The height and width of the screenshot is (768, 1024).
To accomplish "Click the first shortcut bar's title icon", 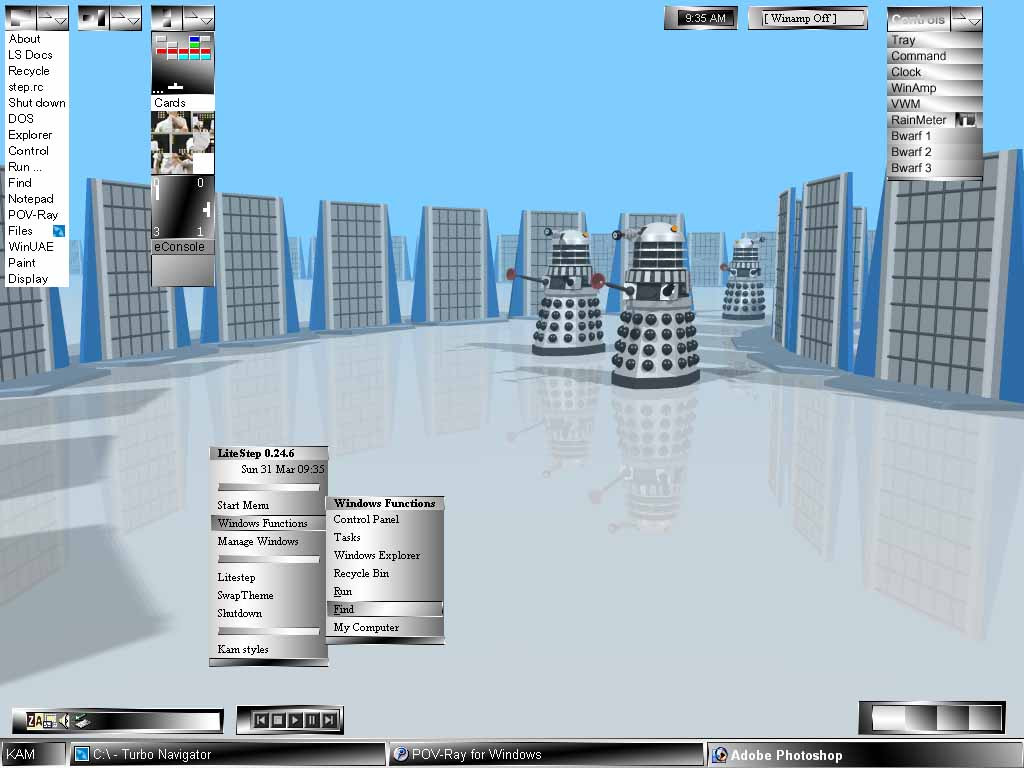I will [x=21, y=18].
